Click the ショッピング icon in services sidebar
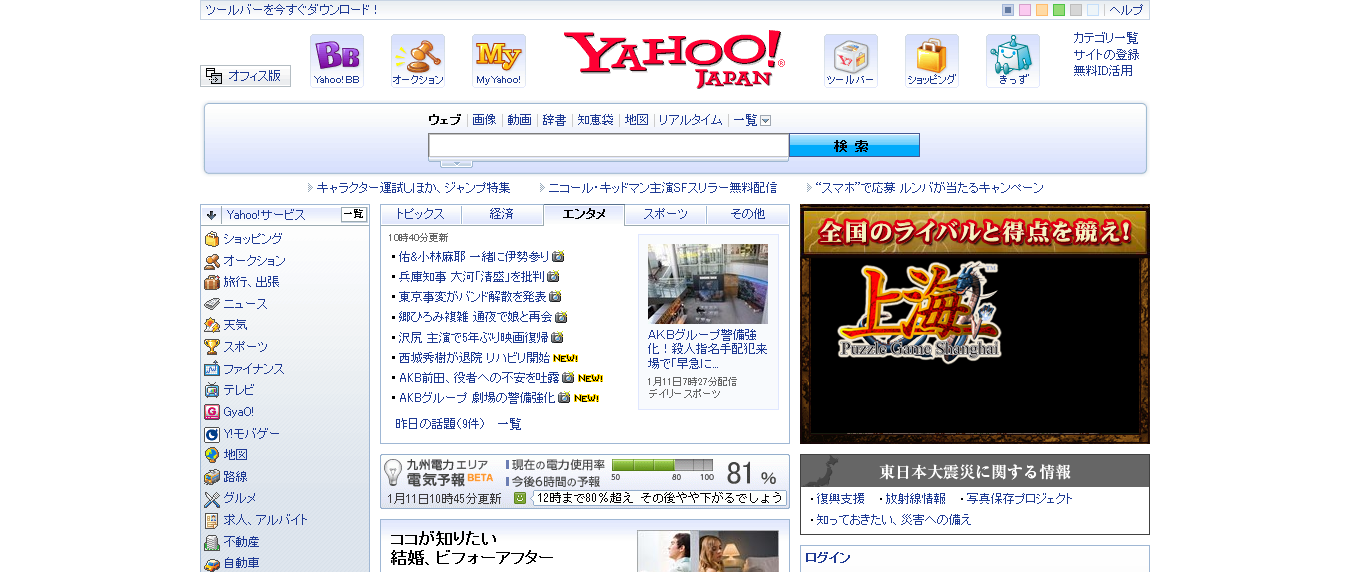The width and height of the screenshot is (1349, 572). (212, 239)
